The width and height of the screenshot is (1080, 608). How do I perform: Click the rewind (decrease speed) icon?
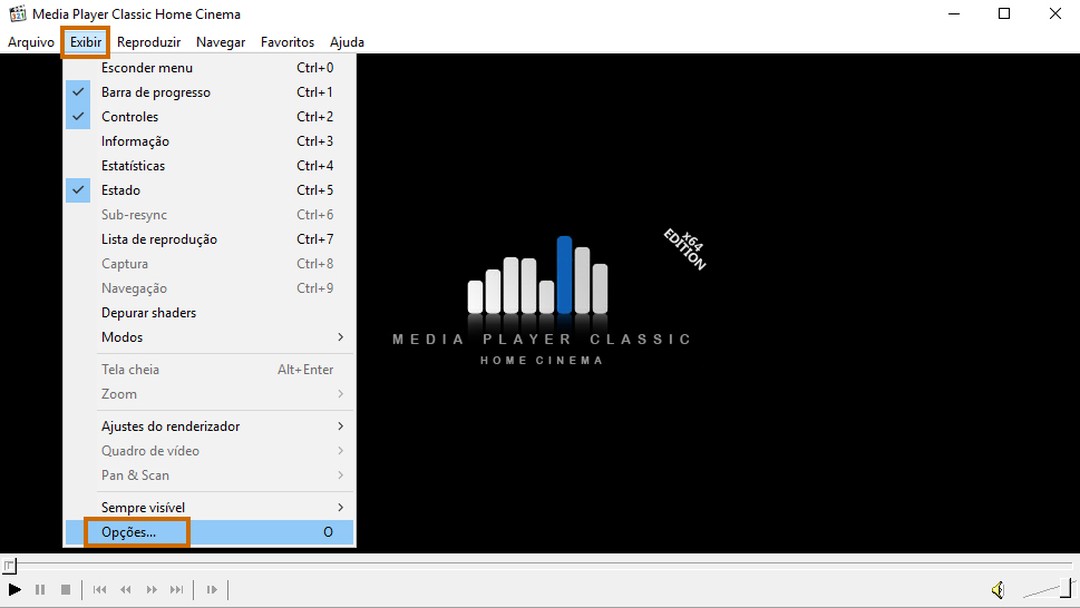point(126,590)
